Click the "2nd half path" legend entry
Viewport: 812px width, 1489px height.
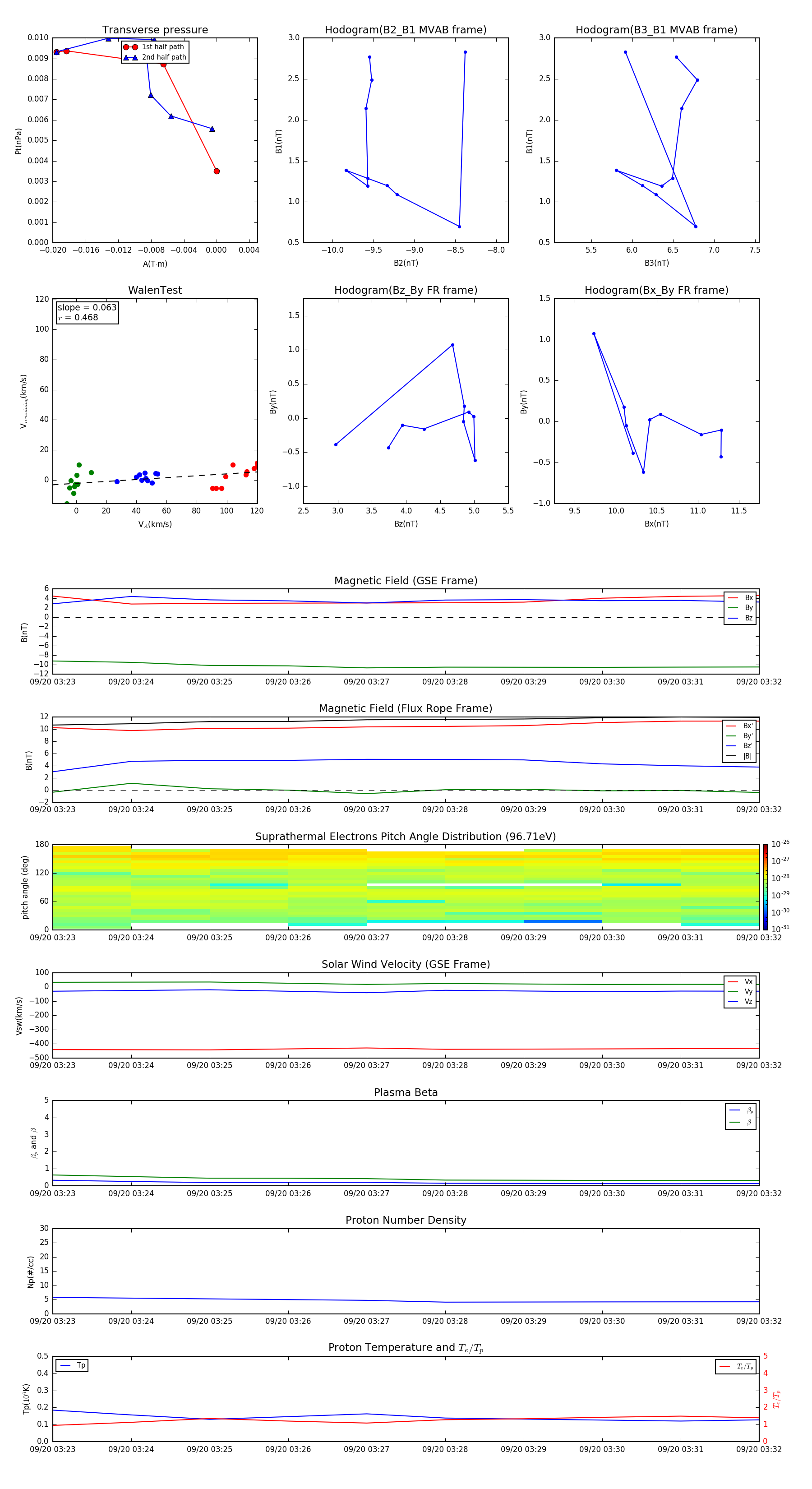click(156, 57)
